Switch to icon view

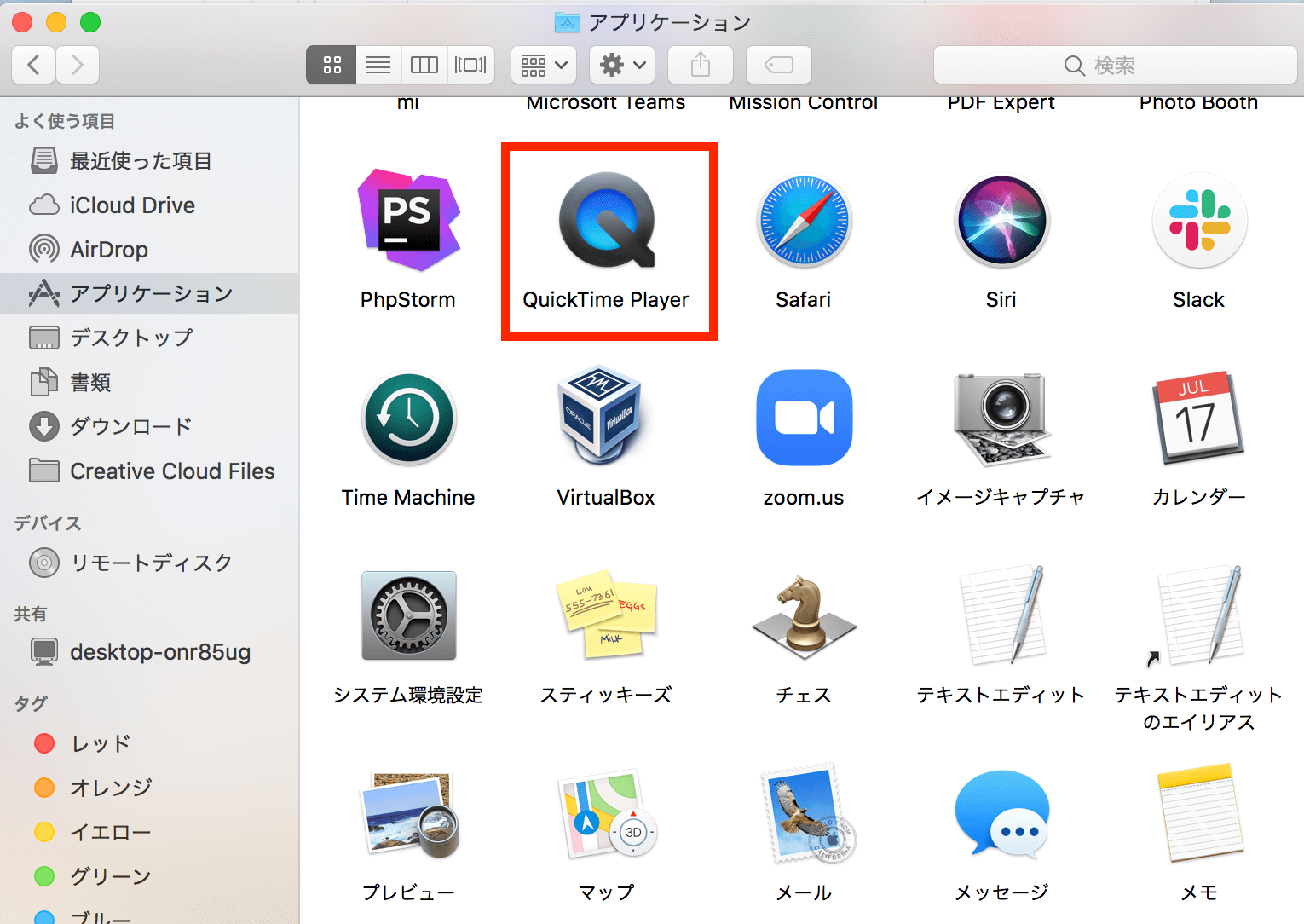pyautogui.click(x=332, y=65)
